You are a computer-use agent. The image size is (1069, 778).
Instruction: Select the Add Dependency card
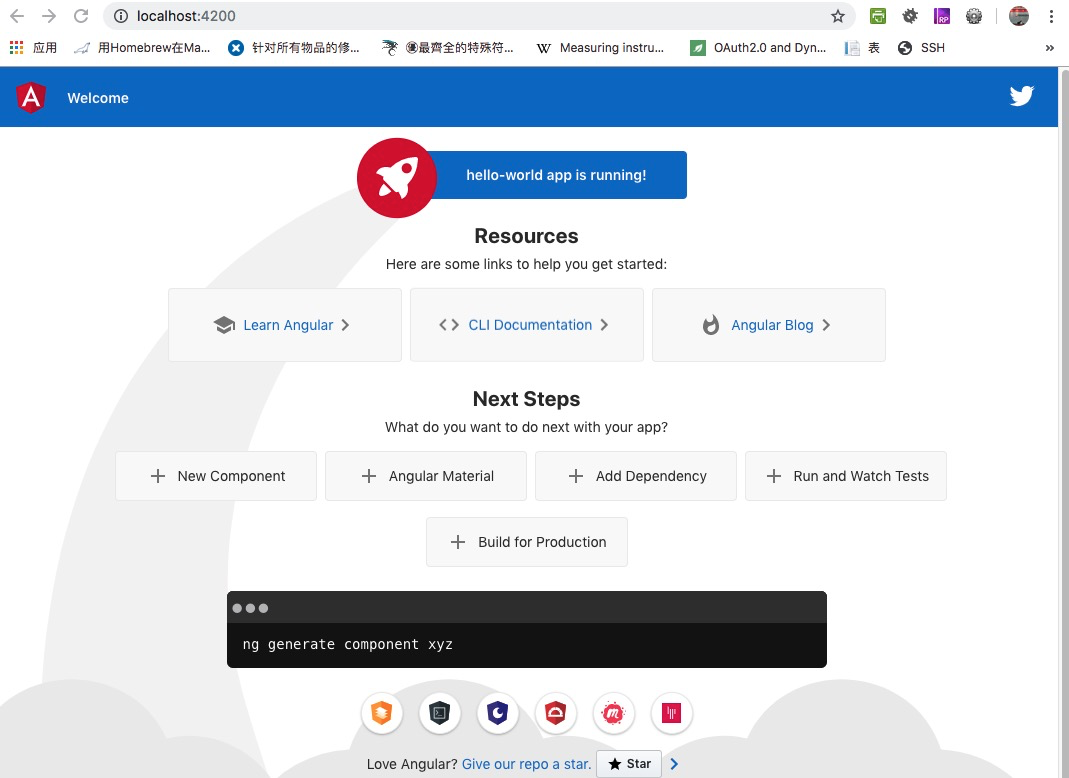pos(636,476)
